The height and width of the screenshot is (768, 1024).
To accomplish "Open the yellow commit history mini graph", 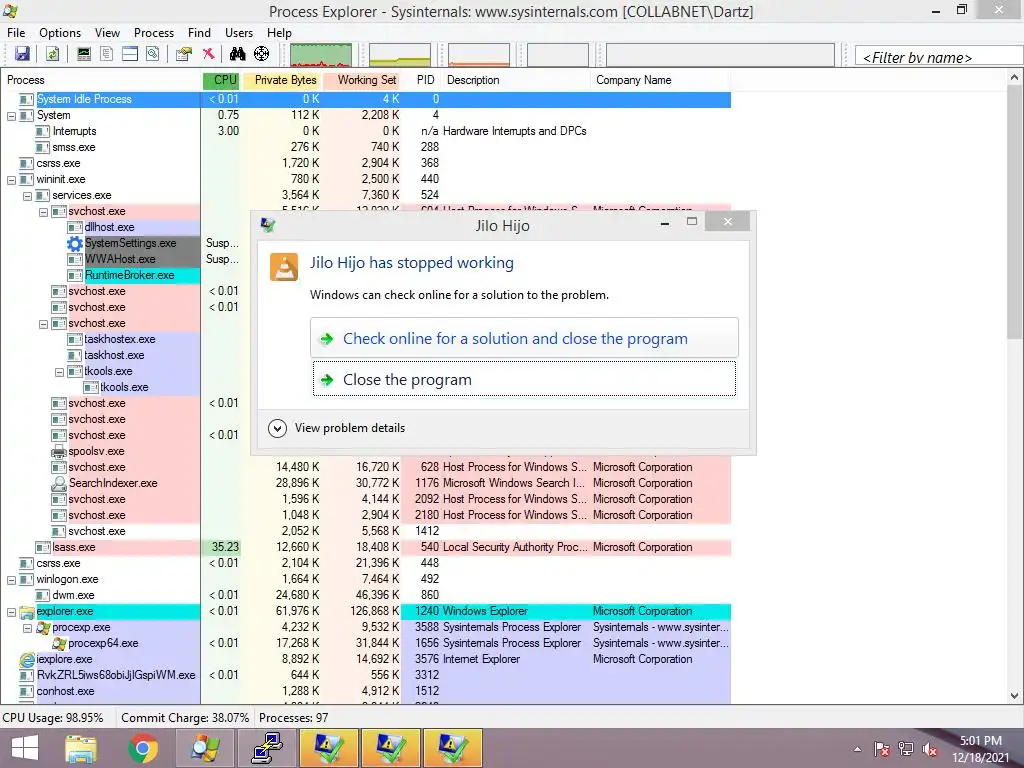I will coord(400,55).
